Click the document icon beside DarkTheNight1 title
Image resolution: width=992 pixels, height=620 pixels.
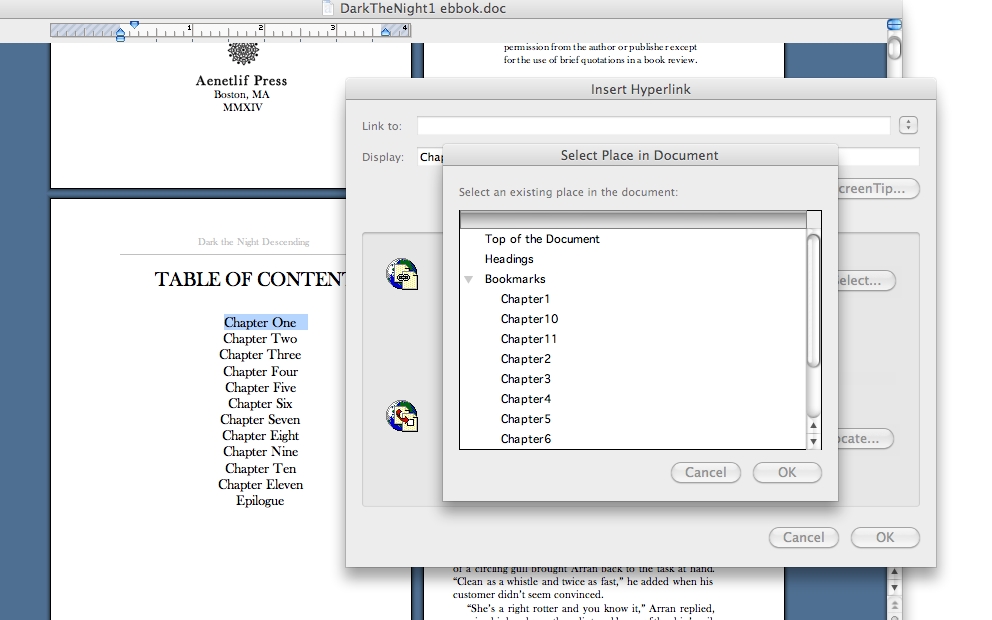[x=327, y=8]
